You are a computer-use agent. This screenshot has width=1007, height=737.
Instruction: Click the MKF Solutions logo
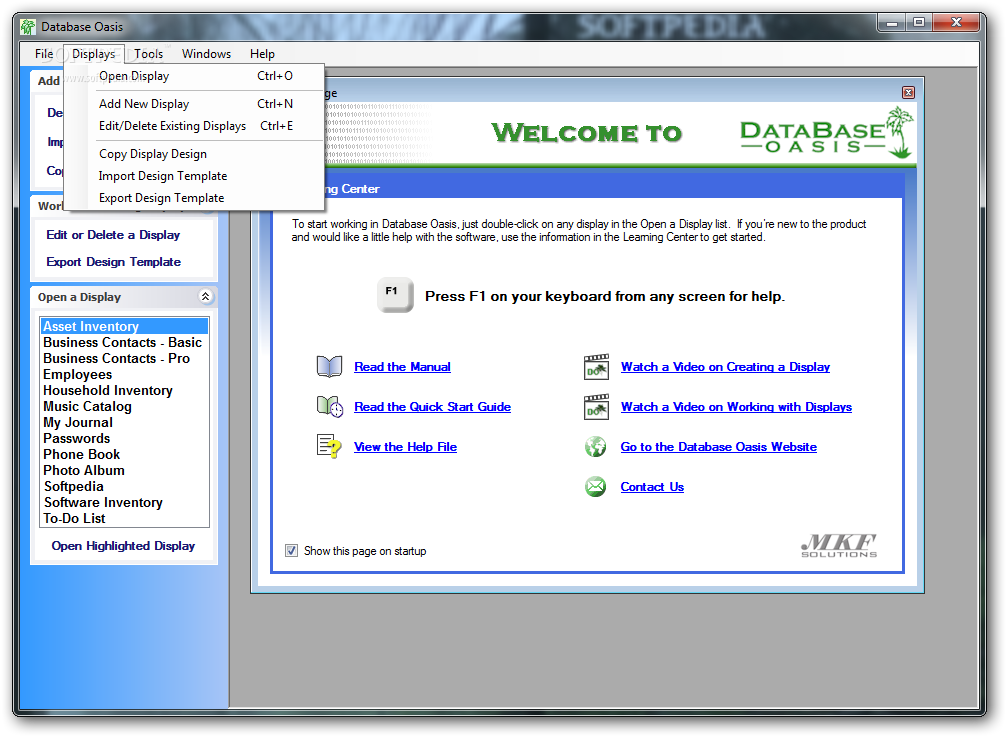839,546
